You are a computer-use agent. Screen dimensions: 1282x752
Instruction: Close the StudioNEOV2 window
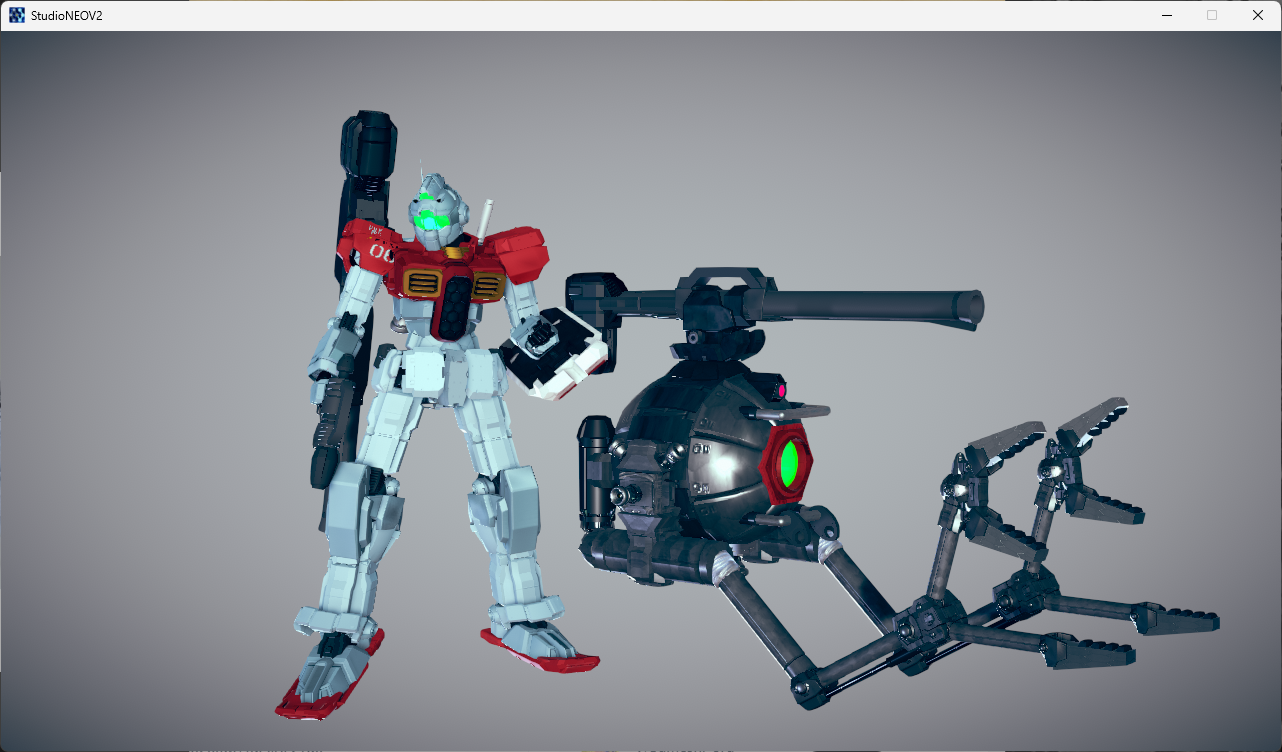coord(1258,15)
